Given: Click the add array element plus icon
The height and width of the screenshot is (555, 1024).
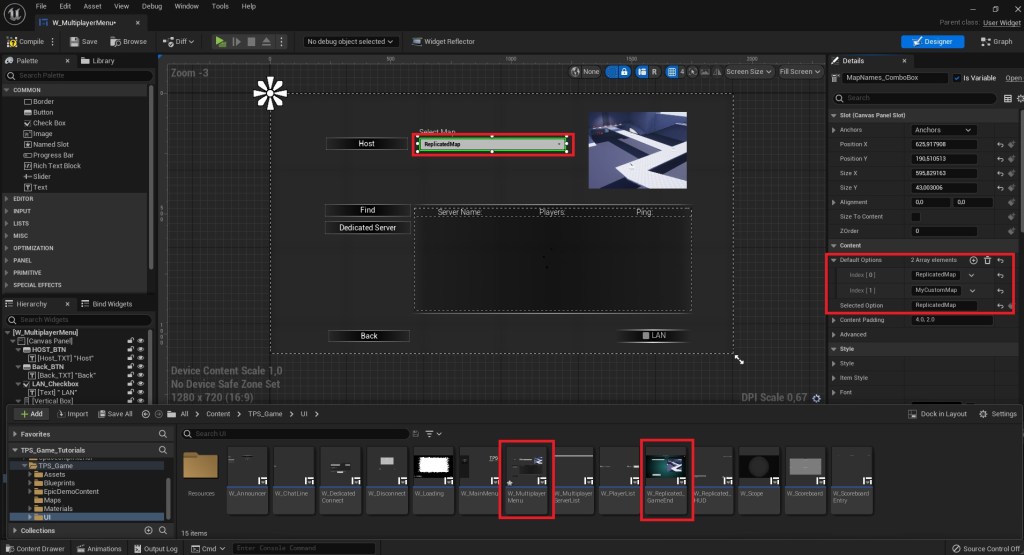Looking at the screenshot, I should 973,260.
